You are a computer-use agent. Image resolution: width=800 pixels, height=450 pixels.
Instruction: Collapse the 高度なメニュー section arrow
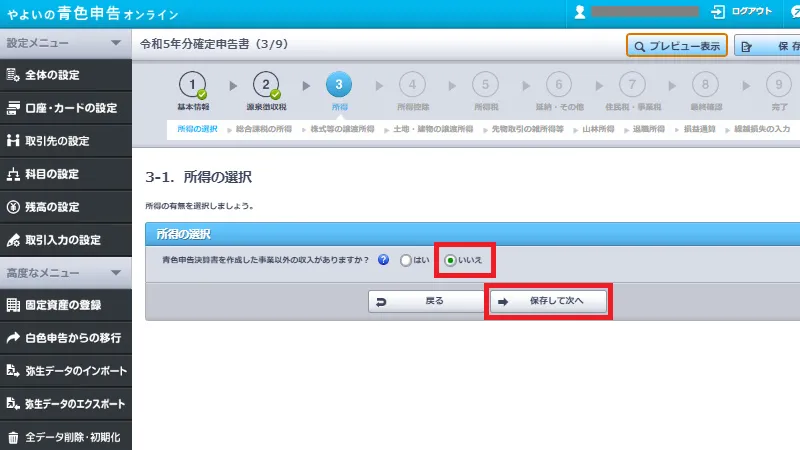click(x=116, y=273)
